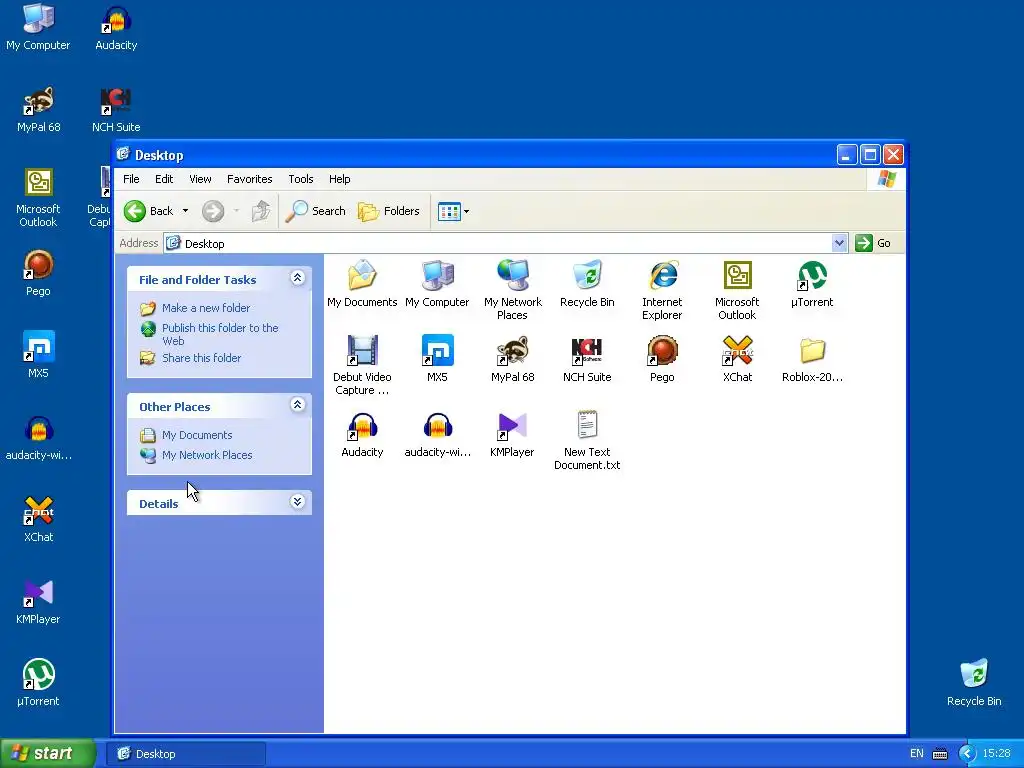The width and height of the screenshot is (1024, 768).
Task: Click the Start button
Action: [x=48, y=753]
